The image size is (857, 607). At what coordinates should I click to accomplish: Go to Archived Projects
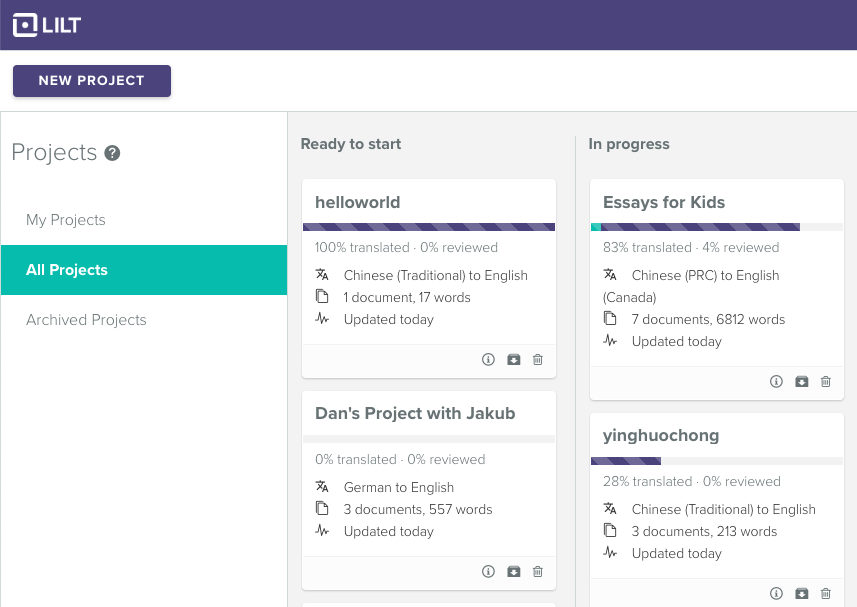coord(86,320)
